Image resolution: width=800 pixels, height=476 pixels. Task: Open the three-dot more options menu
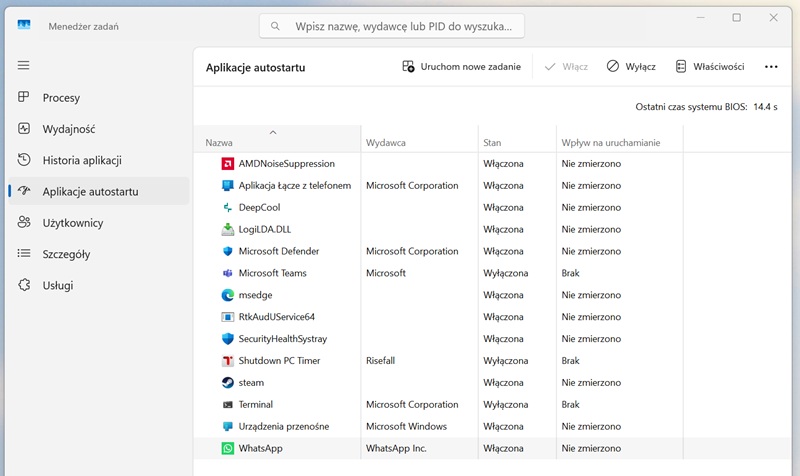click(771, 67)
